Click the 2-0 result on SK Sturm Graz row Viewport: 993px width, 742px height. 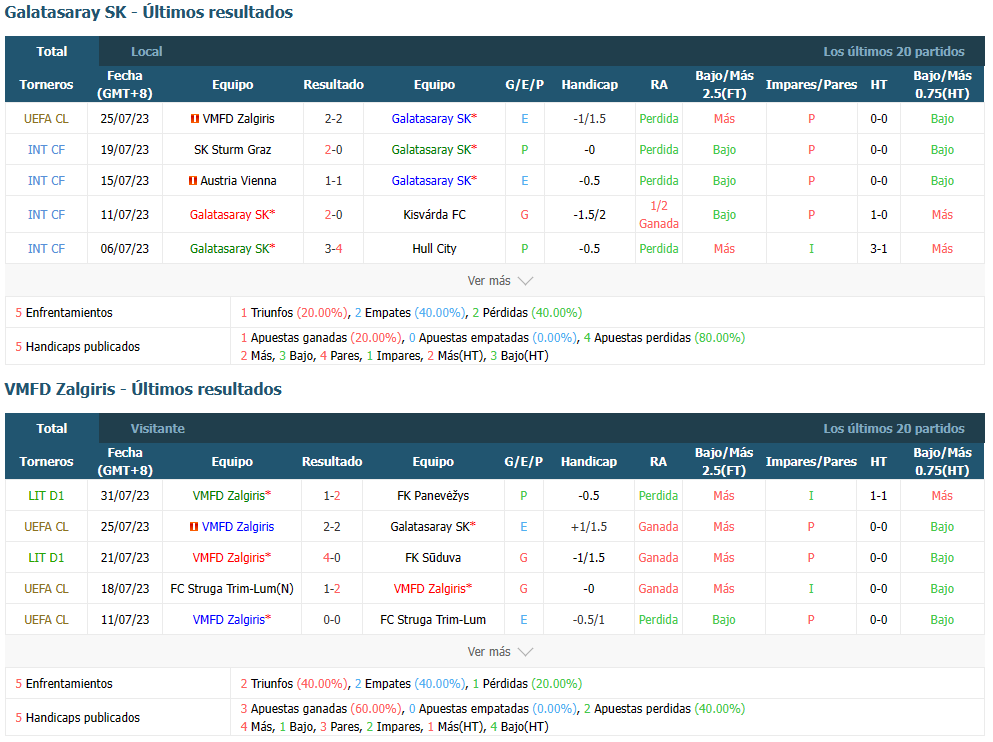334,150
